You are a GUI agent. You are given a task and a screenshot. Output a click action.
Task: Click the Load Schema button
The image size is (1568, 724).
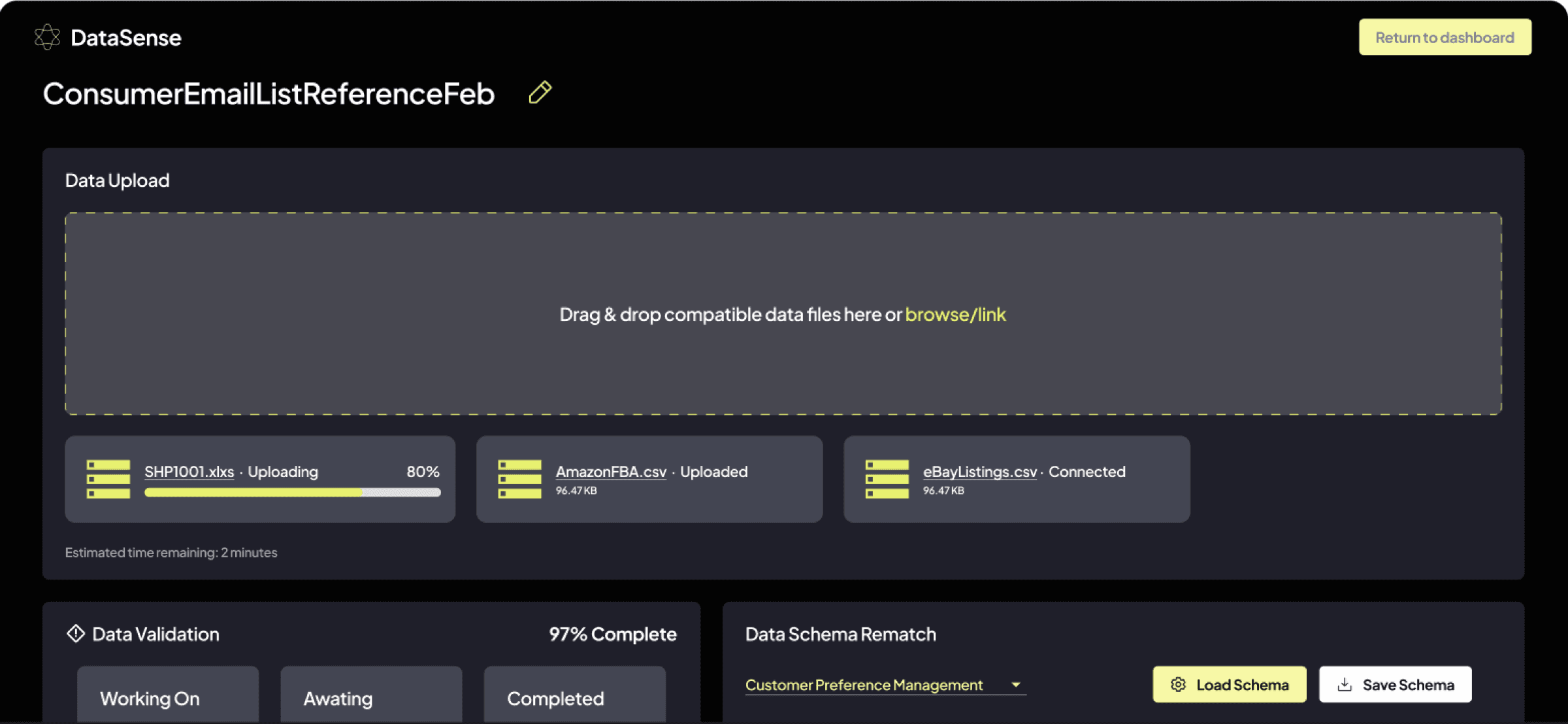[1230, 684]
